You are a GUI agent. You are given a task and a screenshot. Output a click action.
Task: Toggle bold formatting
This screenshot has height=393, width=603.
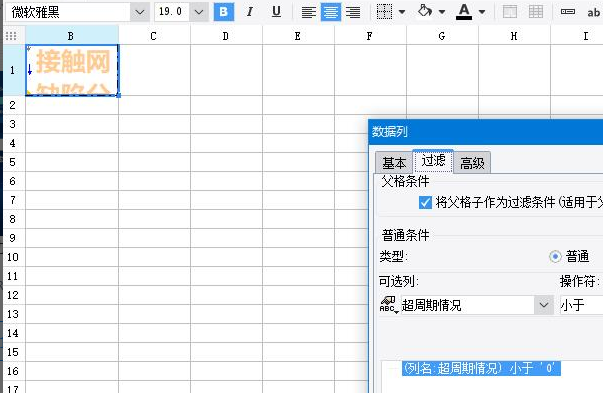[x=223, y=12]
